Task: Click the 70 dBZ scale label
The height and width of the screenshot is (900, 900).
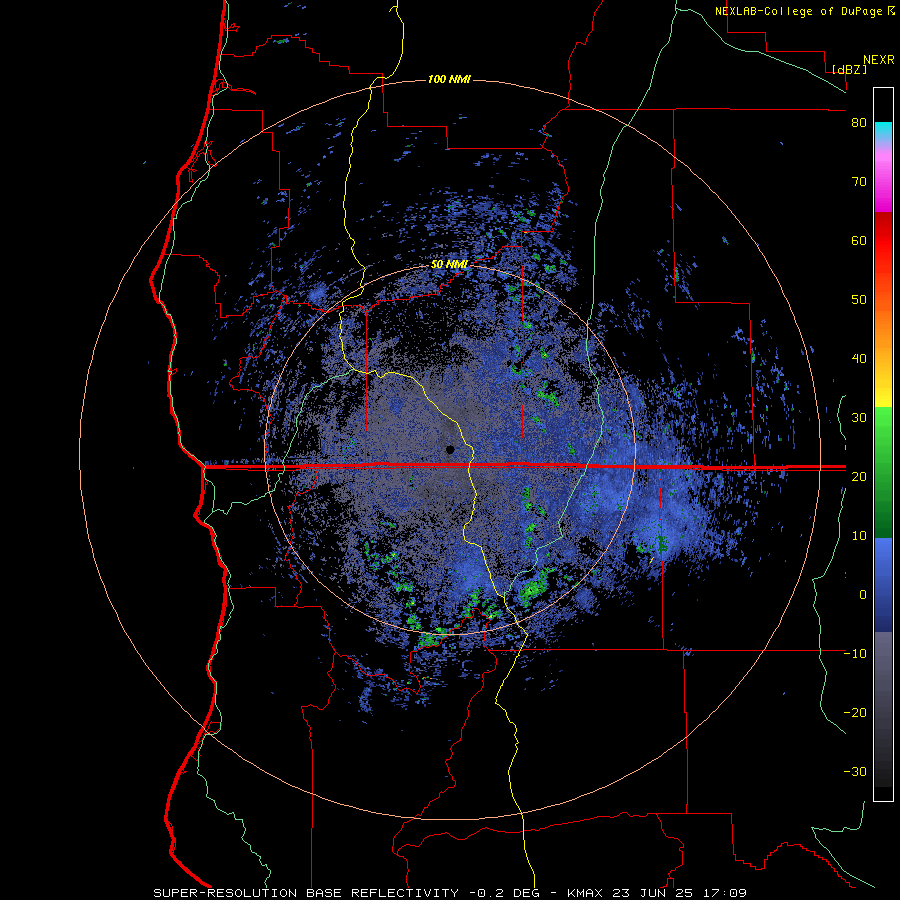Action: point(859,182)
